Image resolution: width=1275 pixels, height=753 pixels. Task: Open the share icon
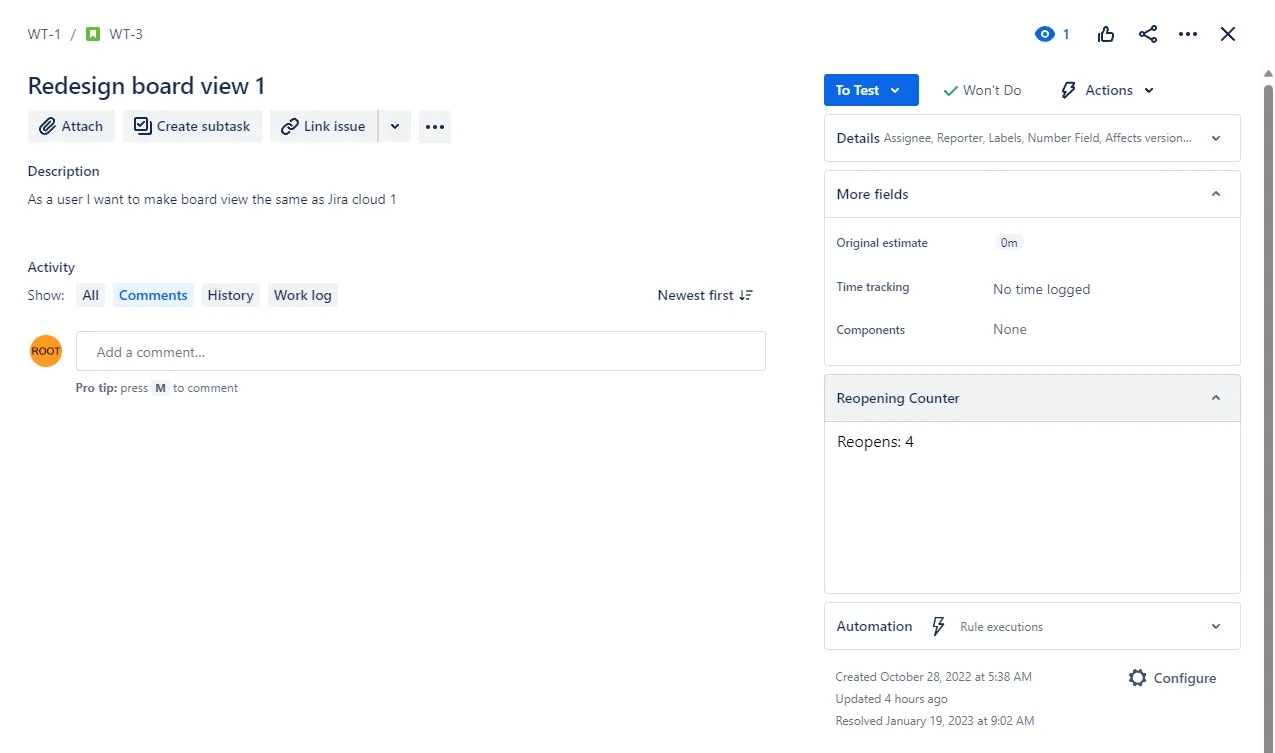click(x=1148, y=34)
